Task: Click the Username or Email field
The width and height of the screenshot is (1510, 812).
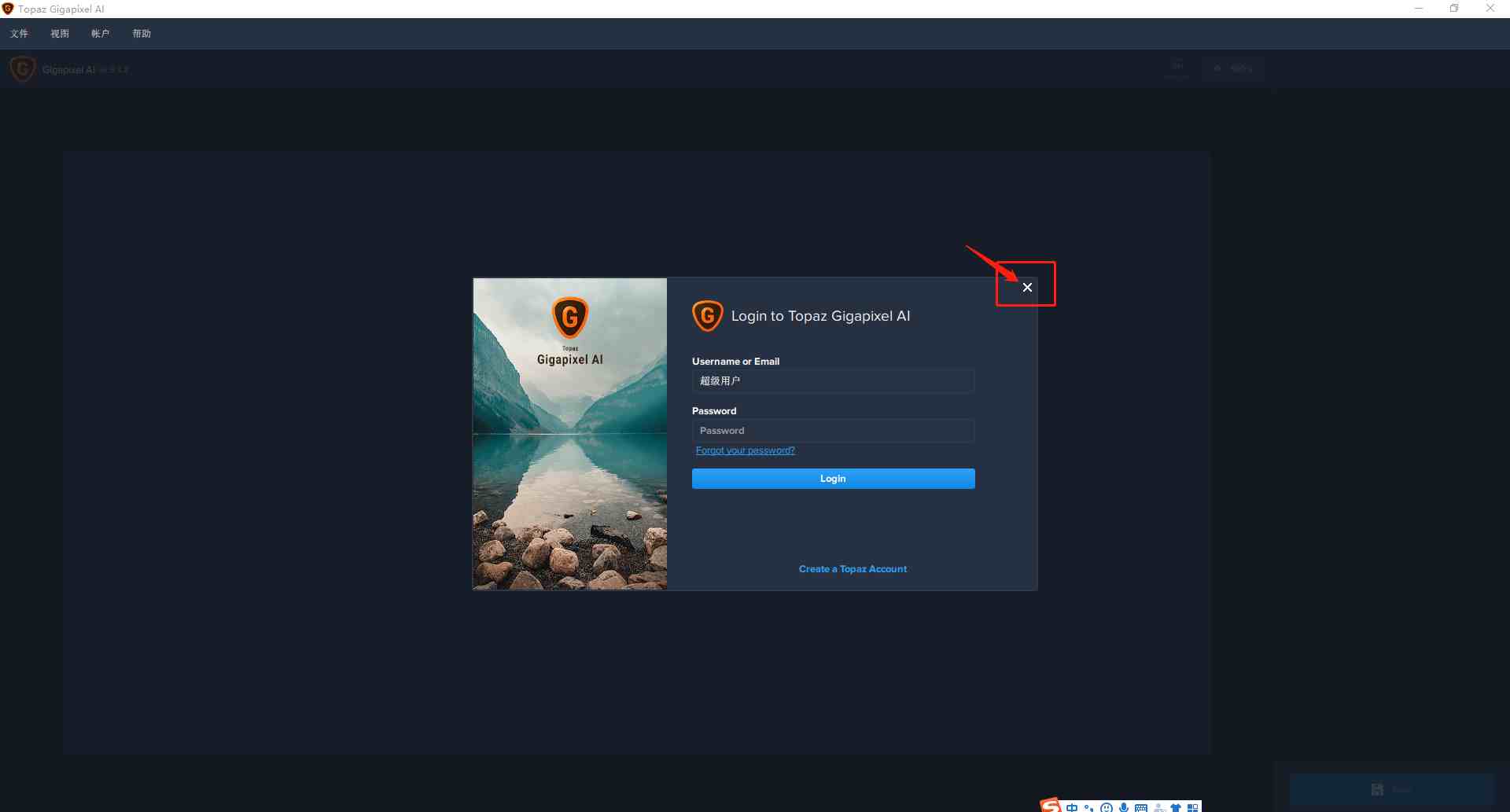Action: click(833, 381)
